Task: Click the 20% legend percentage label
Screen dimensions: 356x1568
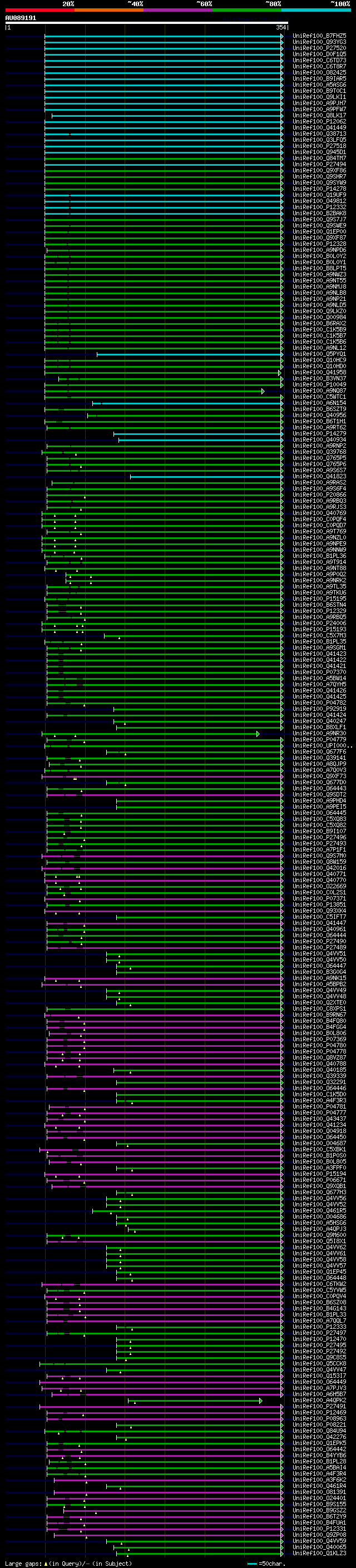Action: point(68,4)
